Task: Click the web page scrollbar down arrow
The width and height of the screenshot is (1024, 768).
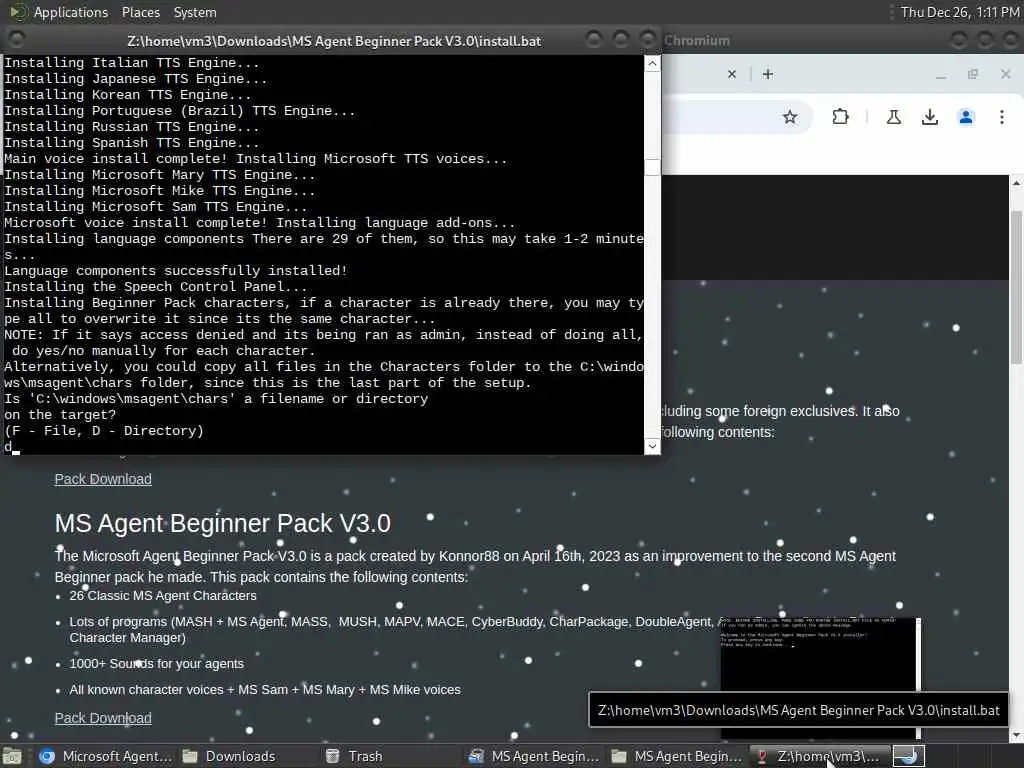Action: [1017, 736]
